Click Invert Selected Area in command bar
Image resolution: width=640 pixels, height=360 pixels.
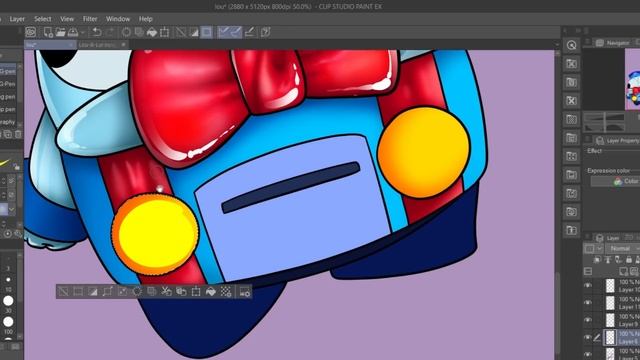pyautogui.click(x=194, y=32)
